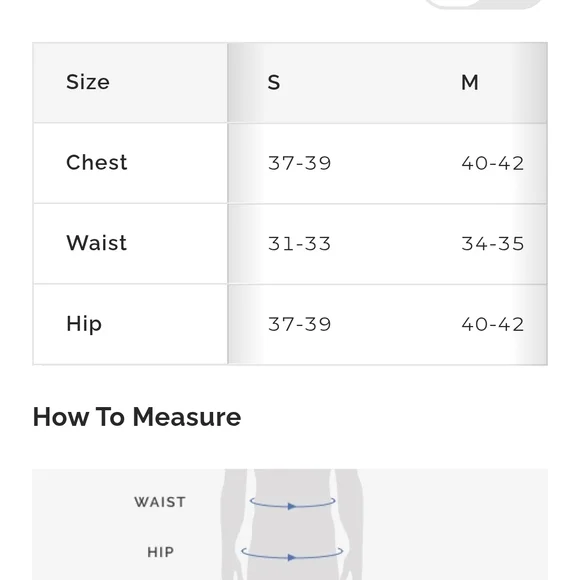Click the WAIST label in the measuring diagram
The width and height of the screenshot is (580, 580).
160,502
